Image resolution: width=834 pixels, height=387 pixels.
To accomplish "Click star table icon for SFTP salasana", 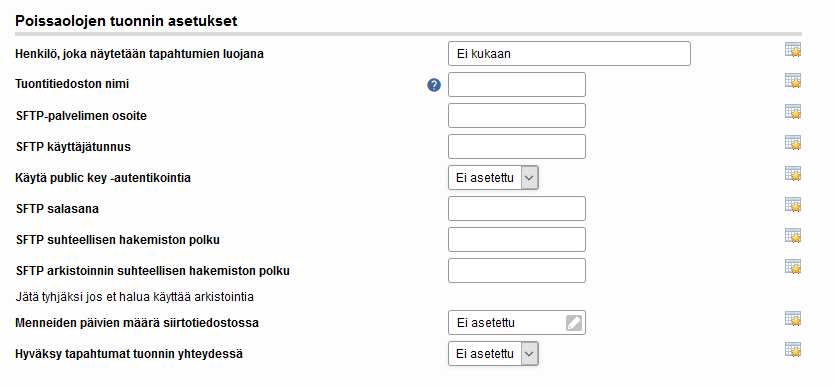I will click(793, 205).
